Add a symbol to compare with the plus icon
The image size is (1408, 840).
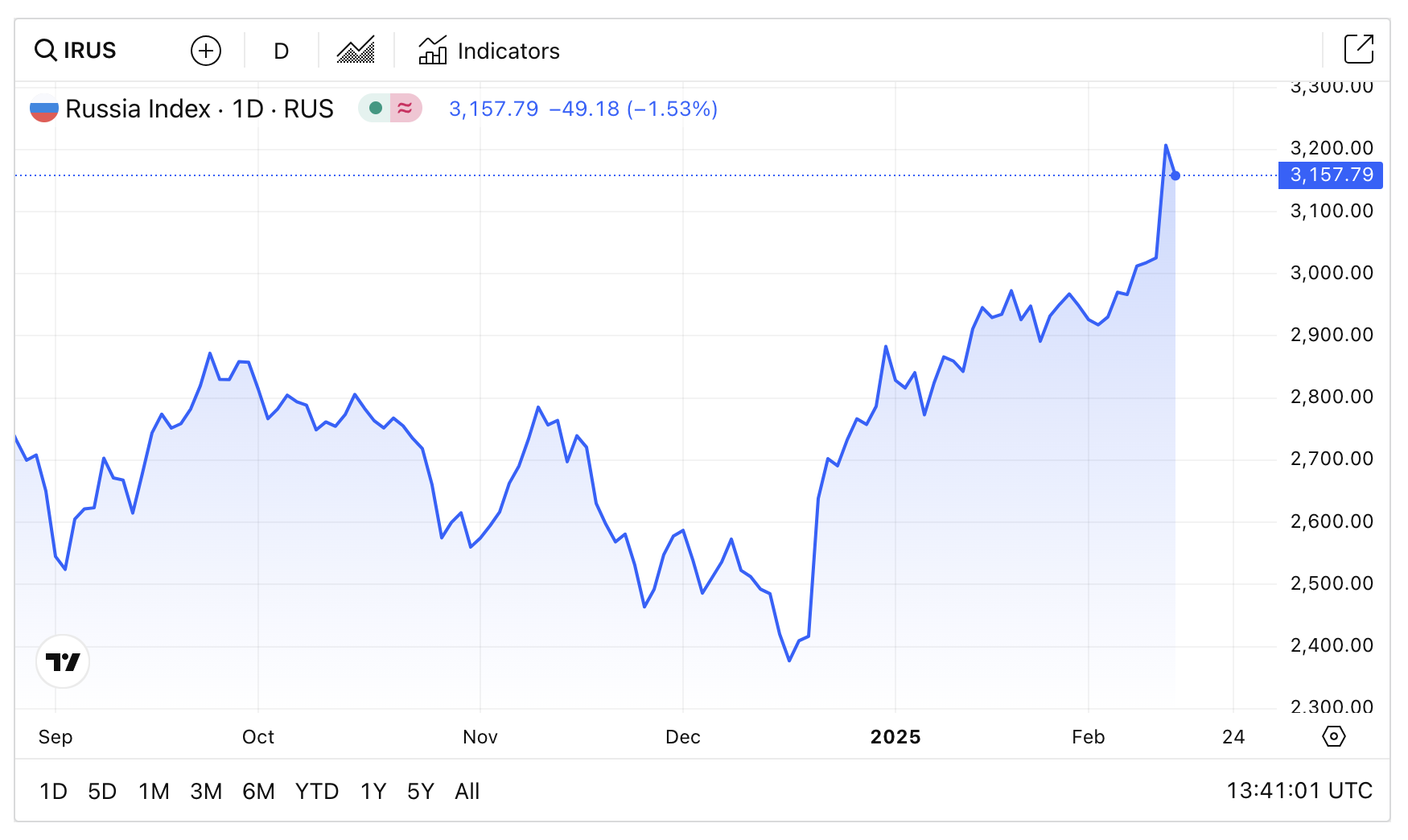point(206,51)
